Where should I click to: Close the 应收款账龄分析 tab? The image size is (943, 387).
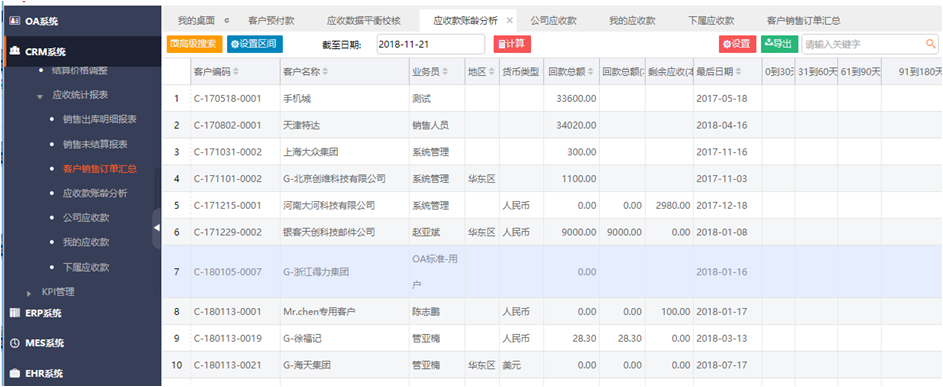pyautogui.click(x=509, y=20)
